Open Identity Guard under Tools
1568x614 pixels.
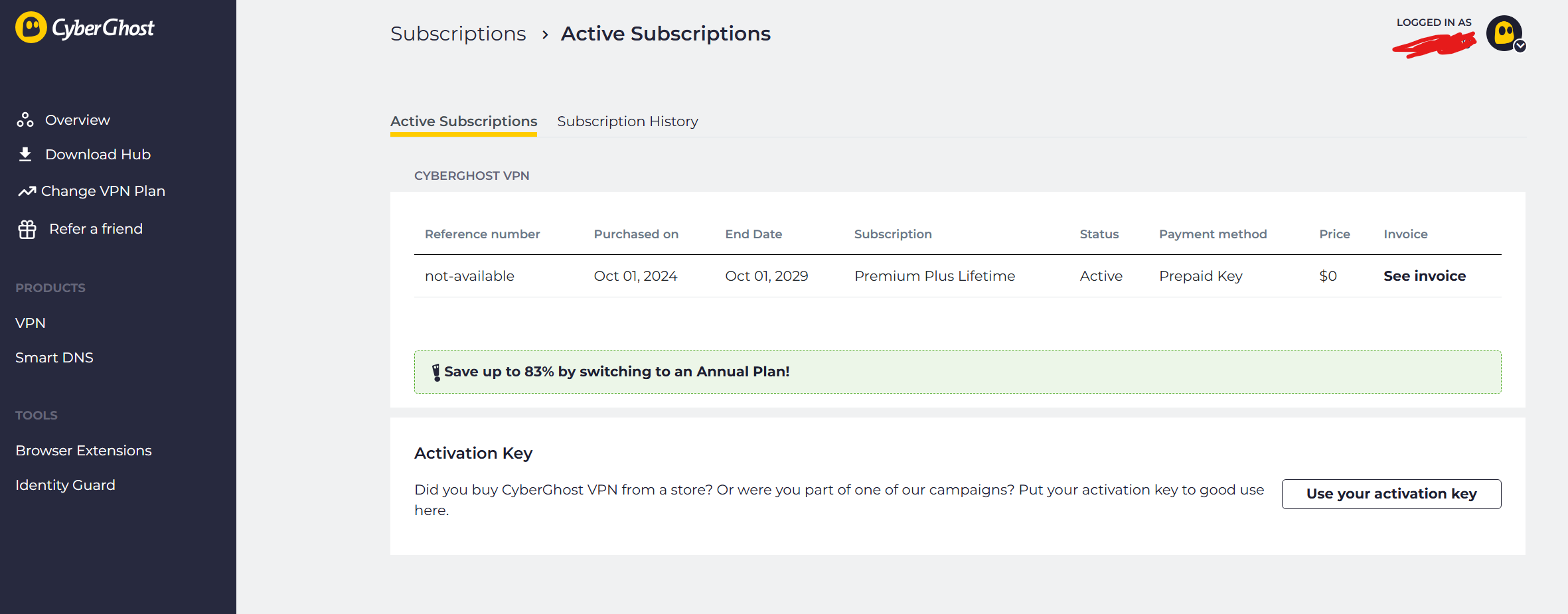click(65, 485)
